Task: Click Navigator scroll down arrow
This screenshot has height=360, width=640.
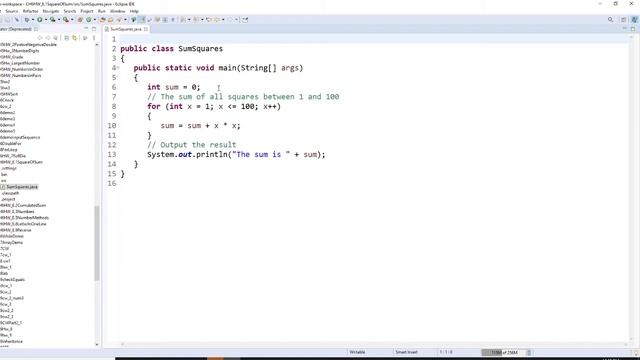Action: tap(97, 344)
